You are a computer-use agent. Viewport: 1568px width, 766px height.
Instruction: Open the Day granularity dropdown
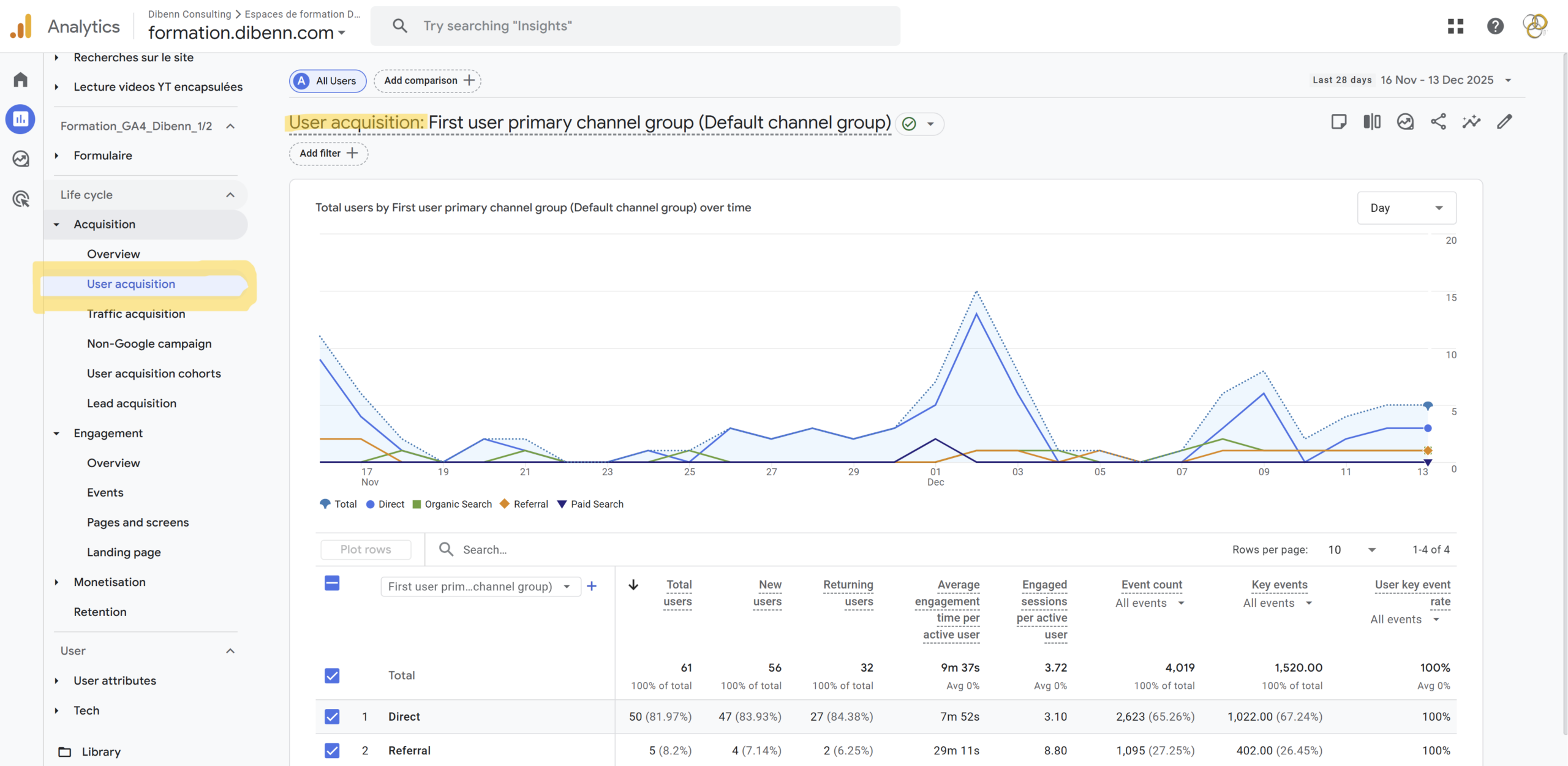(1406, 208)
